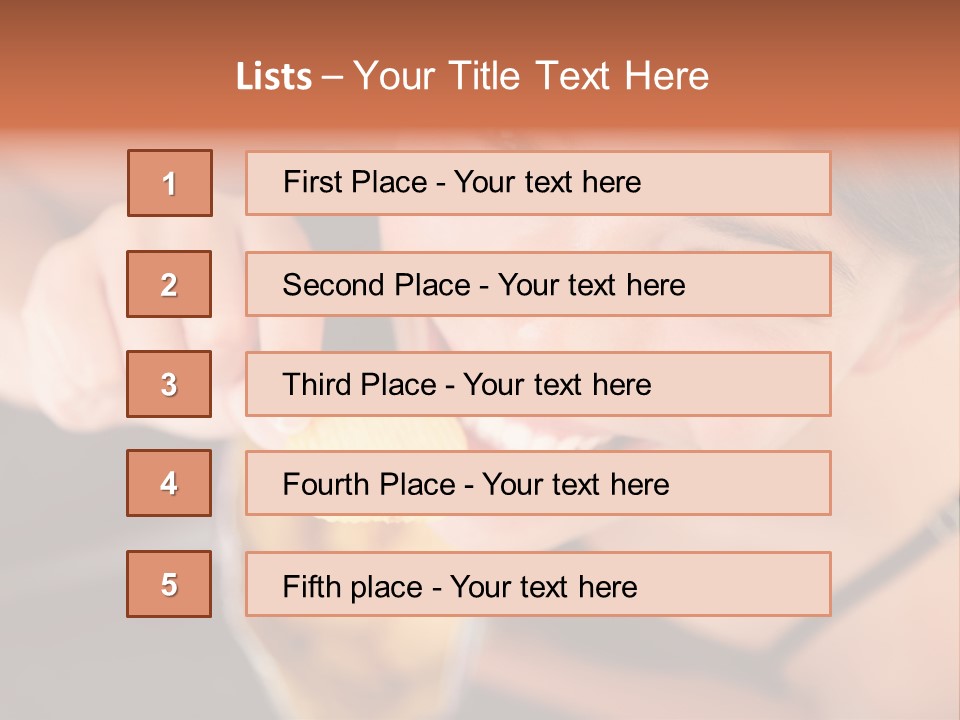The height and width of the screenshot is (720, 960).
Task: Click the slide title text
Action: pos(472,76)
